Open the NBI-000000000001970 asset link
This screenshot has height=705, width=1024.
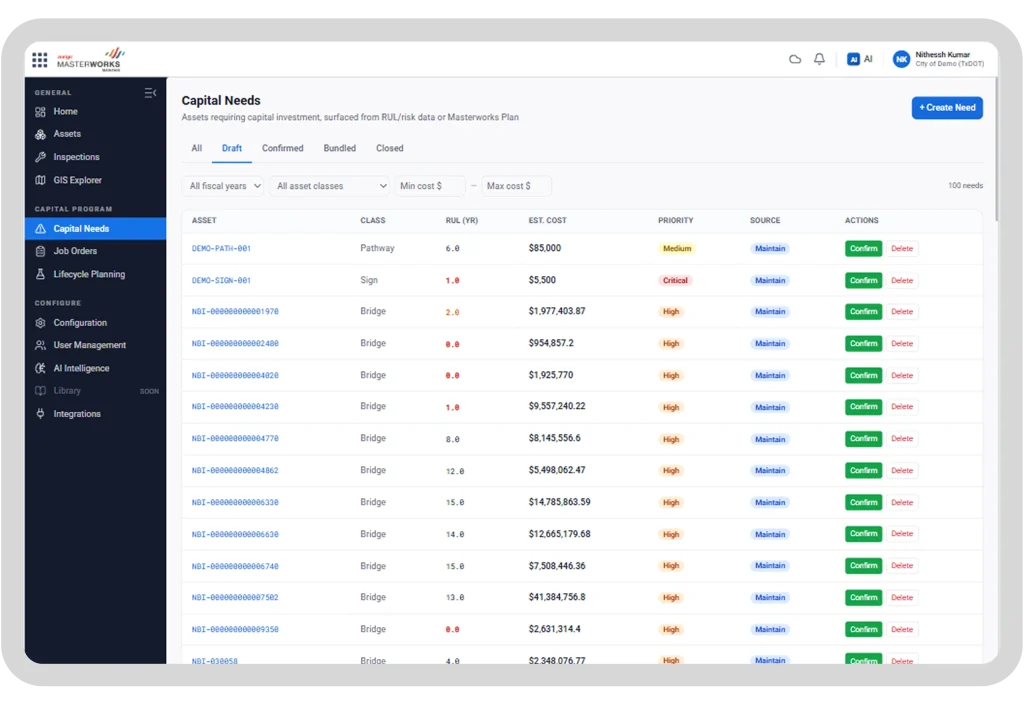[x=235, y=312]
